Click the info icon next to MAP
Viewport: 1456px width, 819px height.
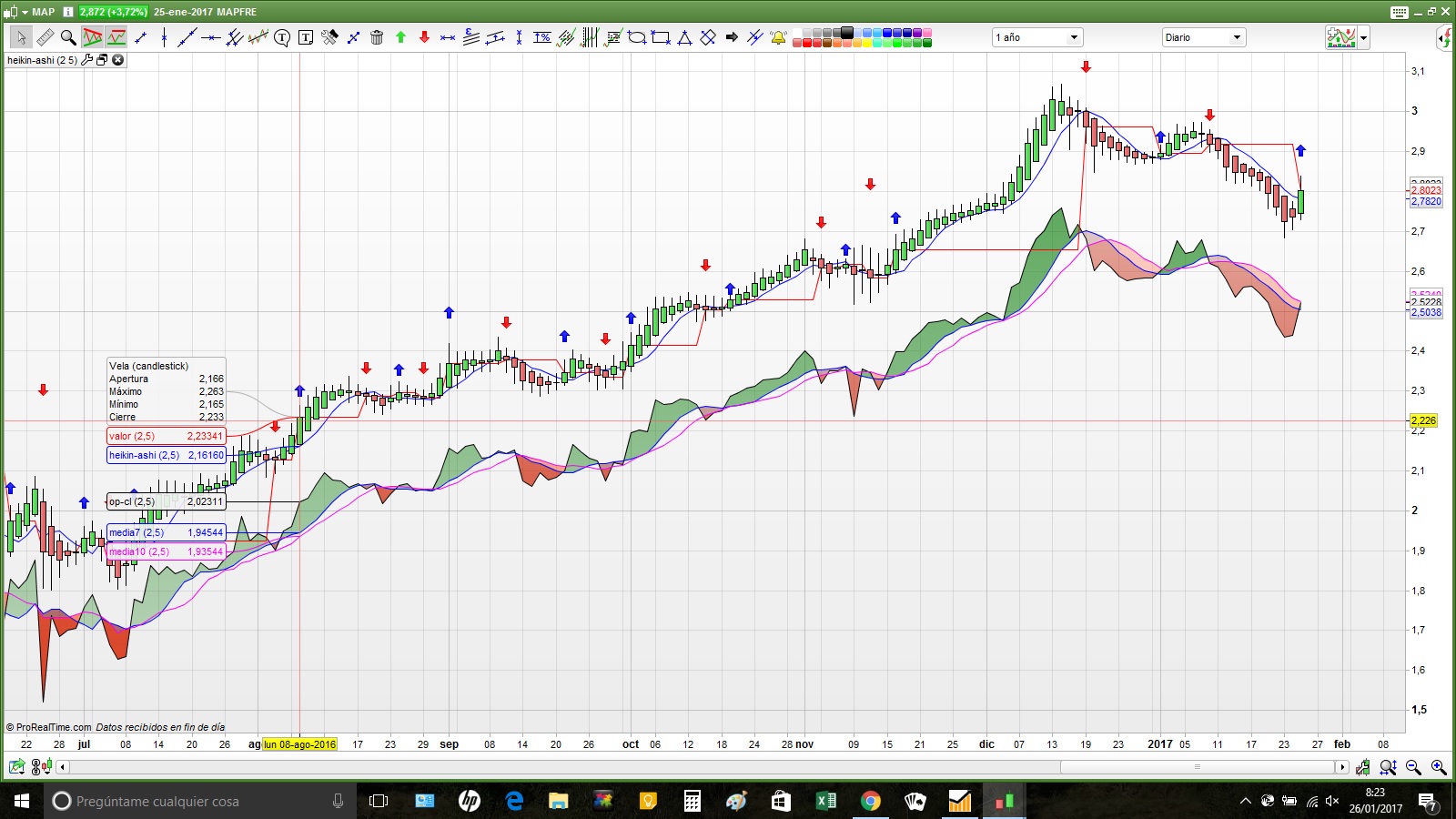[68, 12]
